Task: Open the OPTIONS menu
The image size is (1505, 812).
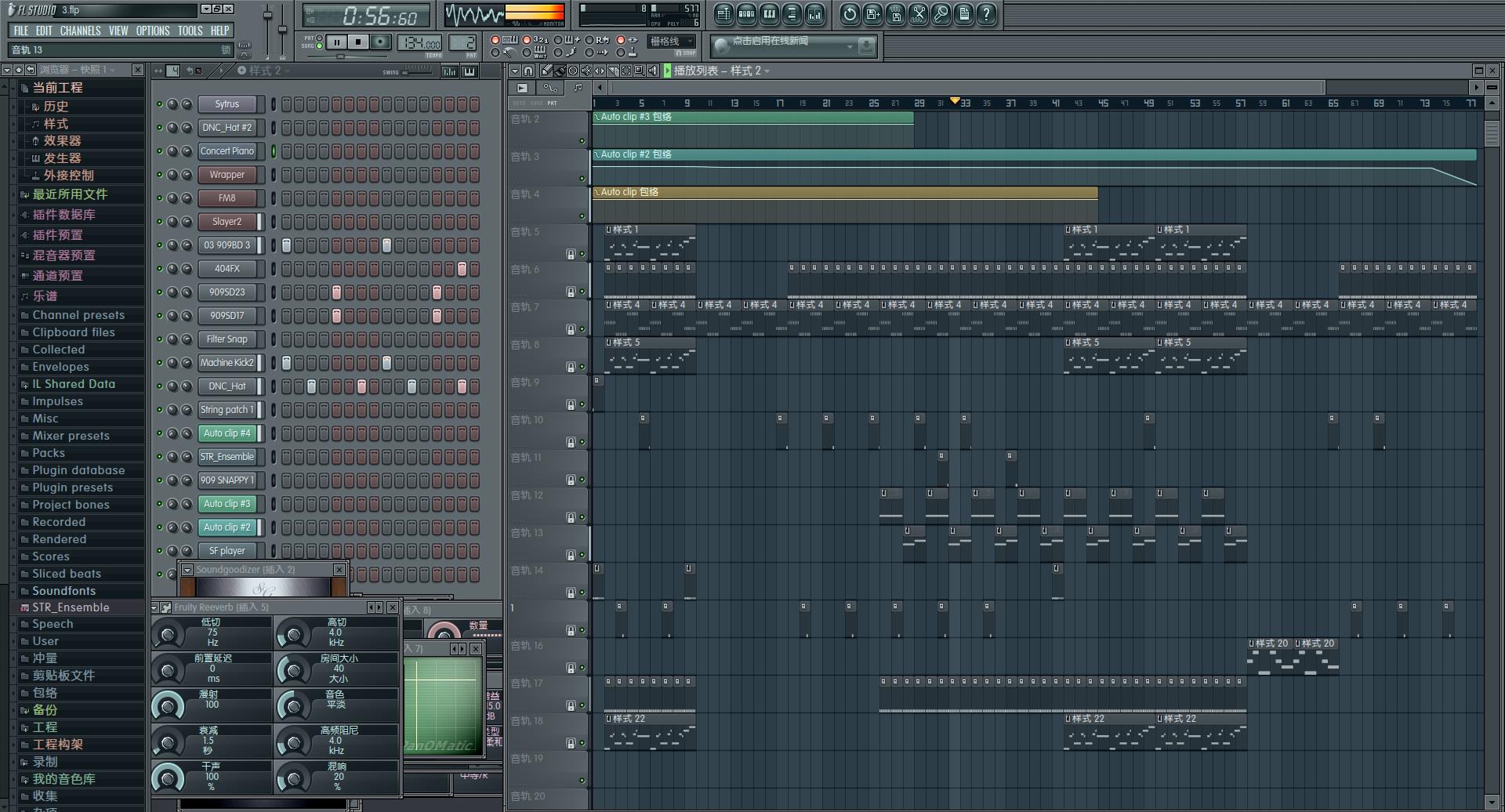Action: click(153, 31)
